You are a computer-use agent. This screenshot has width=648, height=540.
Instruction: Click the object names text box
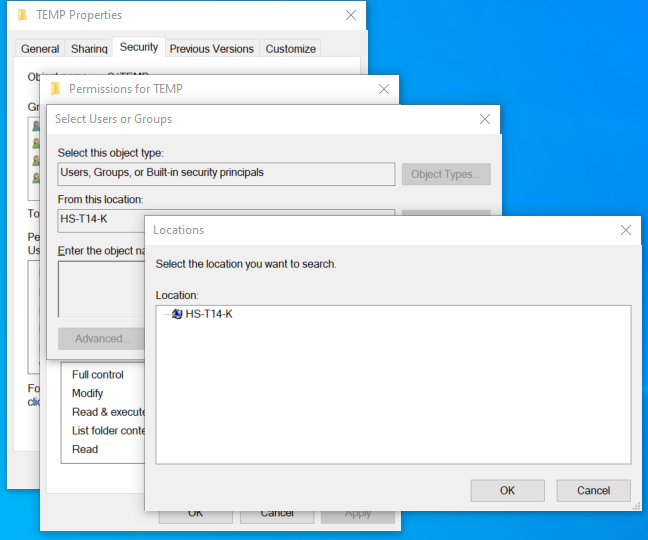101,289
